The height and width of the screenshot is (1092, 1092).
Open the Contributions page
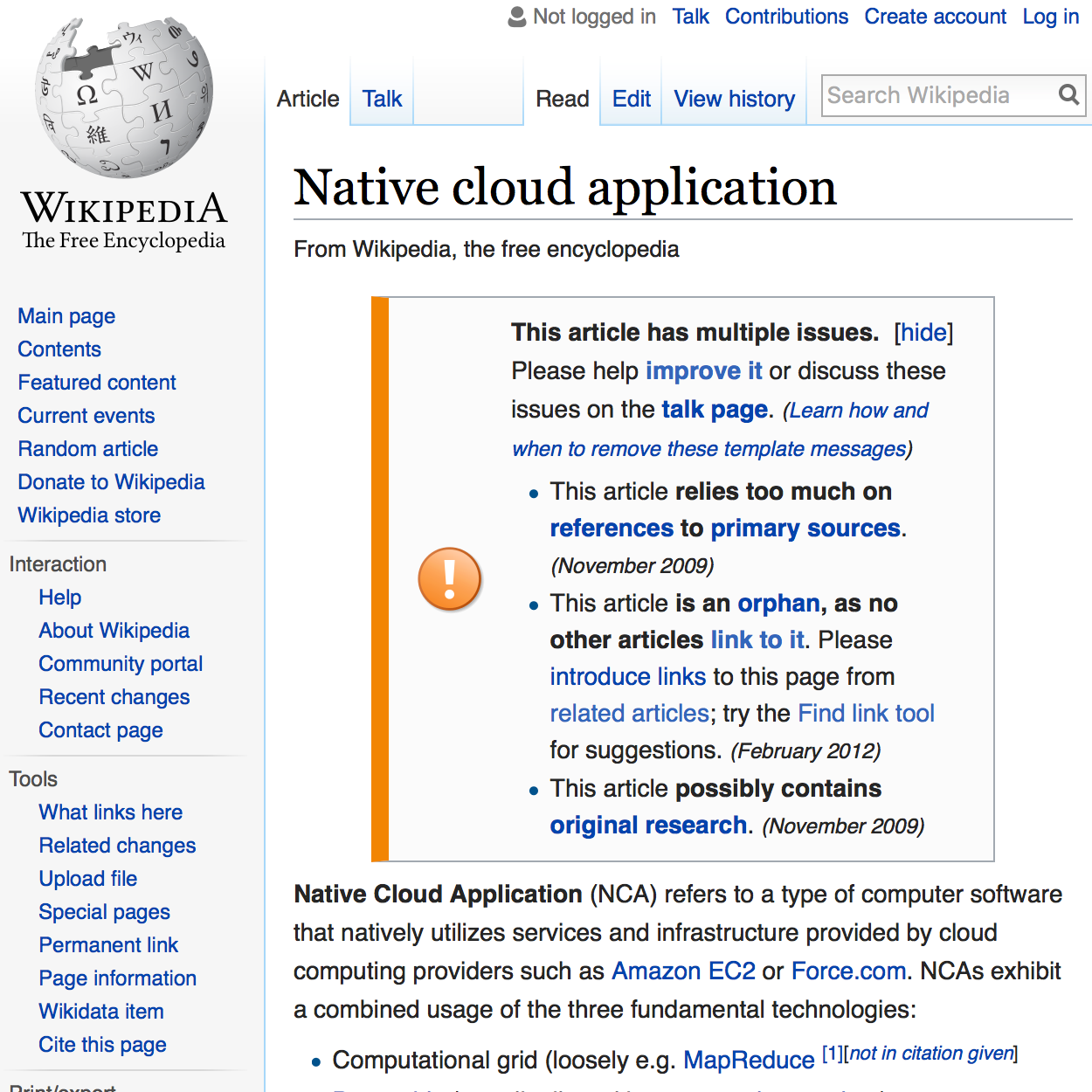click(x=785, y=16)
